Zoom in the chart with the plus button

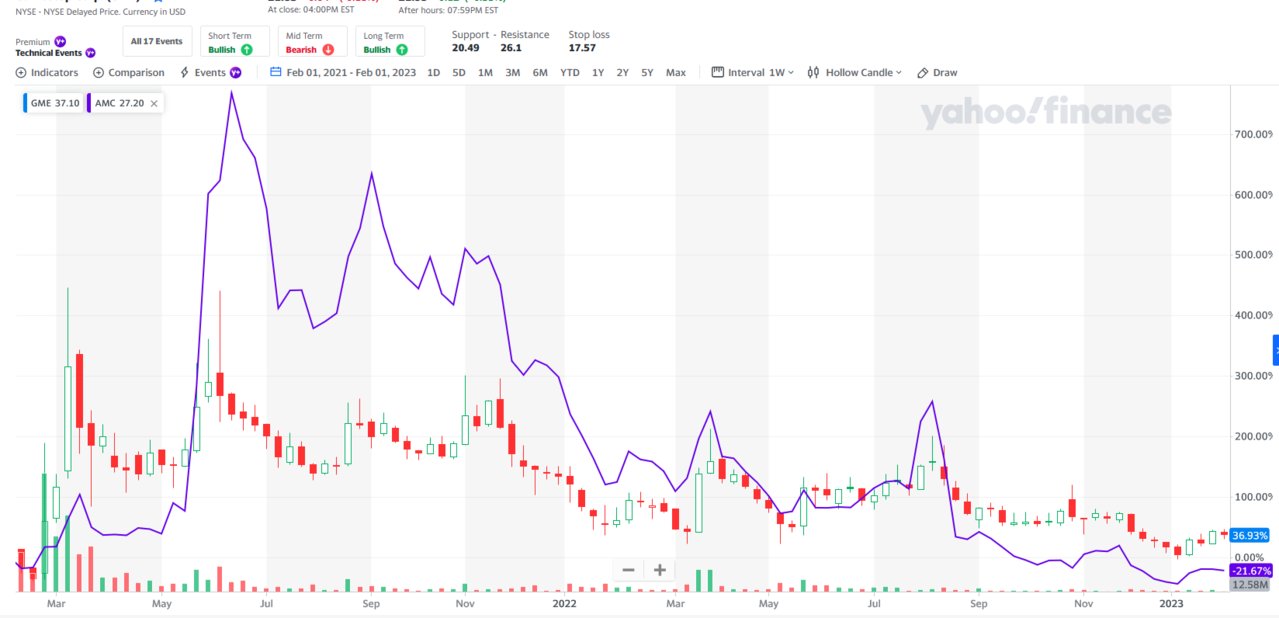pos(660,570)
